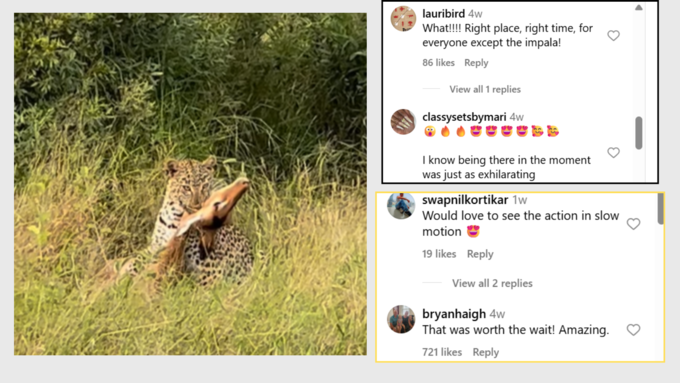The width and height of the screenshot is (680, 383).
Task: Expand View all 2 replies under swapnilkortikar
Action: click(x=492, y=283)
